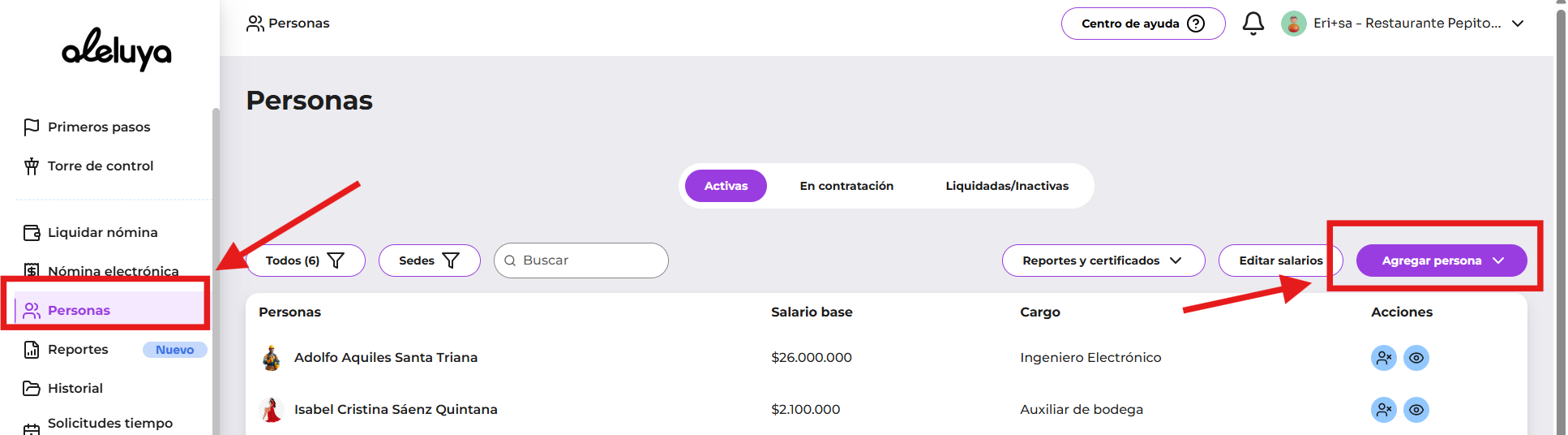Image resolution: width=1568 pixels, height=435 pixels.
Task: Open the Historial folder section
Action: (x=75, y=389)
